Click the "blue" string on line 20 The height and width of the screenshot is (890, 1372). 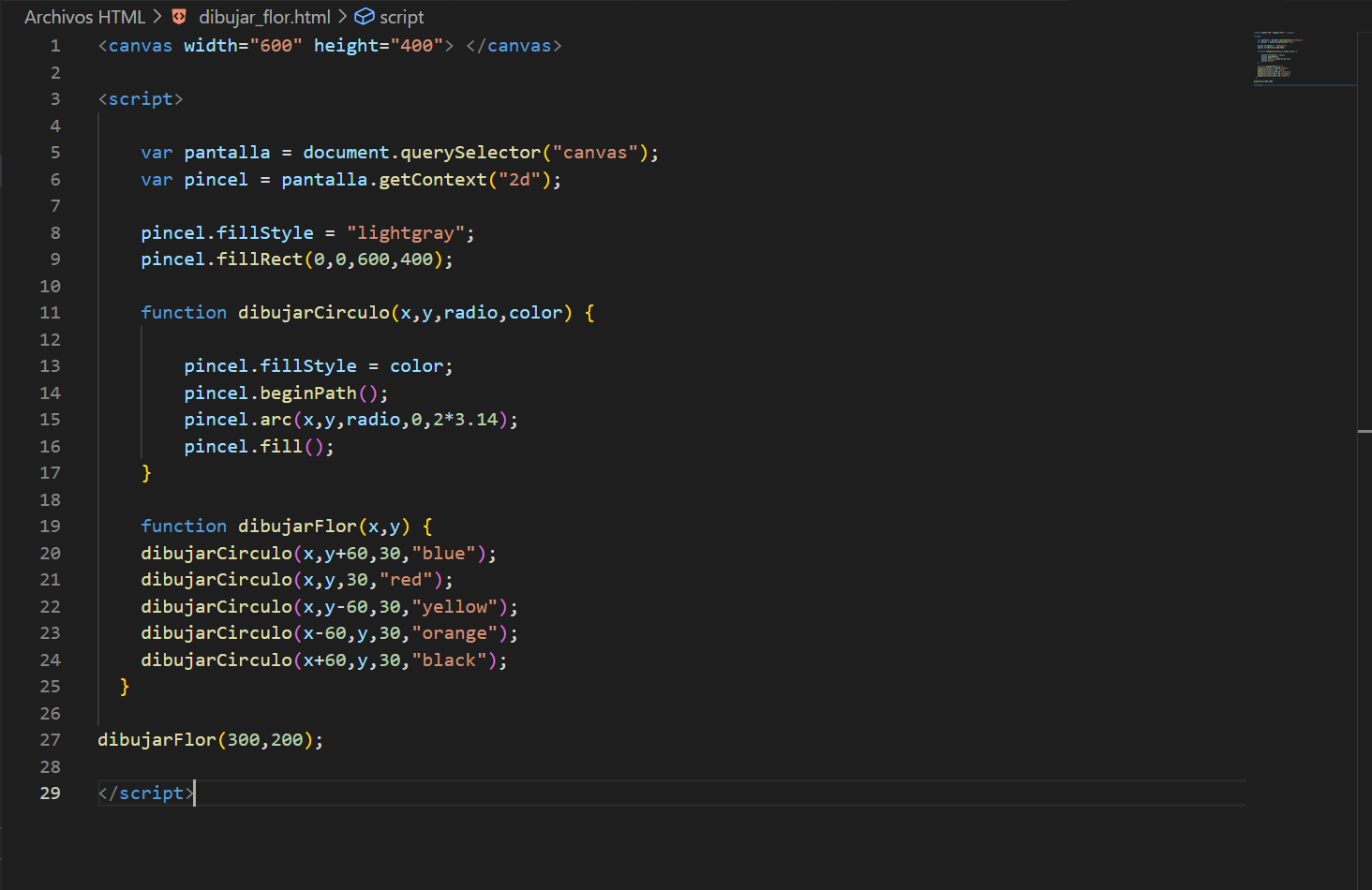pyautogui.click(x=444, y=554)
